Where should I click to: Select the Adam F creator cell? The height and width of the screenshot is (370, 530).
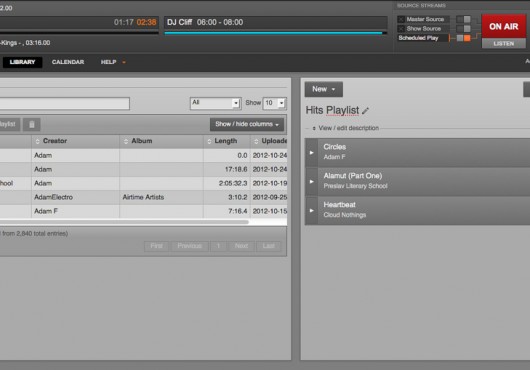(75, 211)
